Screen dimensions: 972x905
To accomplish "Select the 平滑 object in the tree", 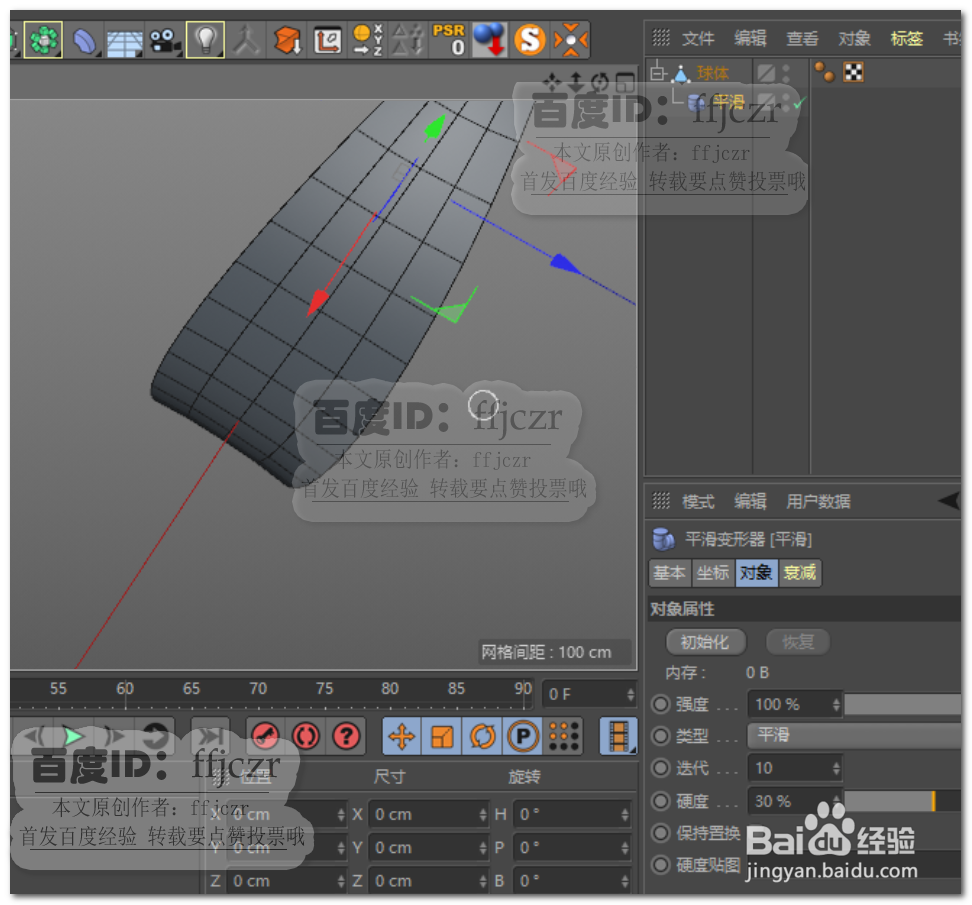I will click(x=728, y=102).
